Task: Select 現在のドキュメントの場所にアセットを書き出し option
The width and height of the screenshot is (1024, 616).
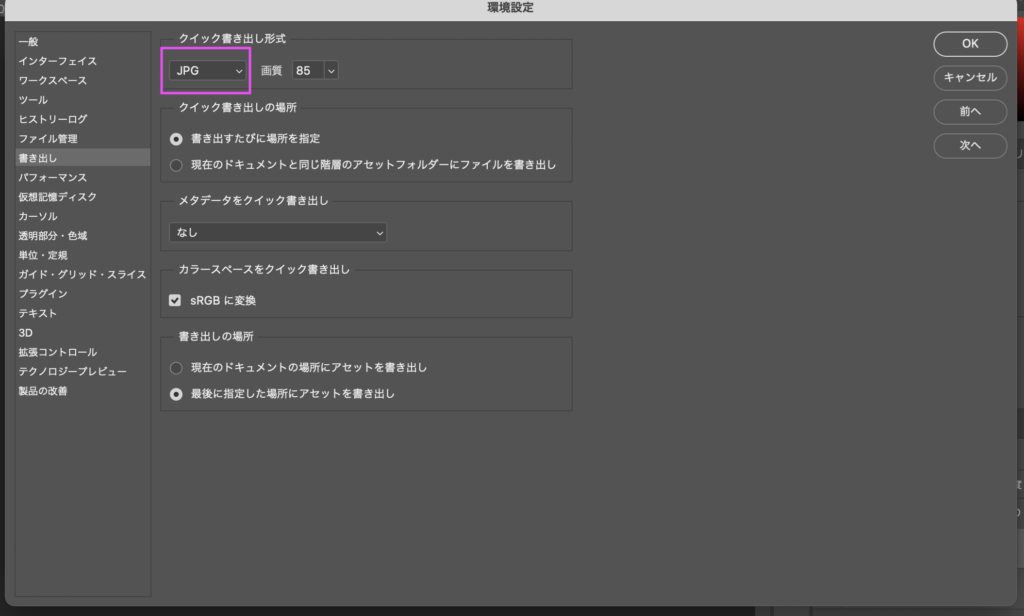Action: 177,368
